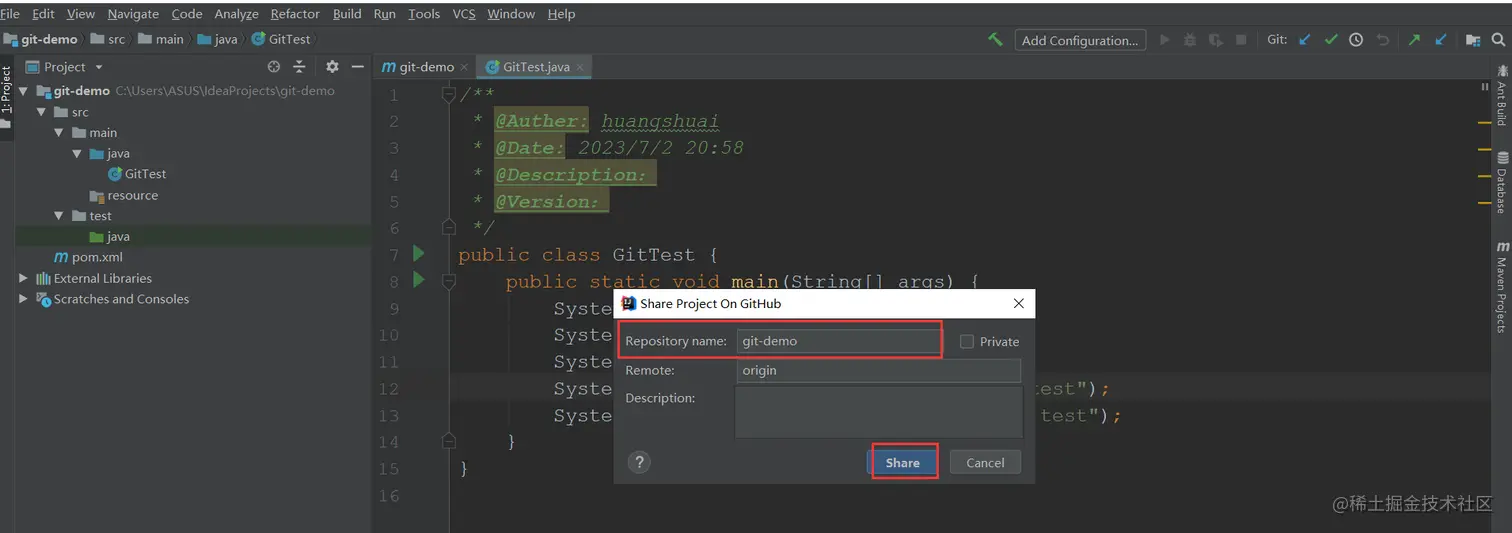The width and height of the screenshot is (1512, 533).
Task: Collapse the java folder under main
Action: [x=77, y=153]
